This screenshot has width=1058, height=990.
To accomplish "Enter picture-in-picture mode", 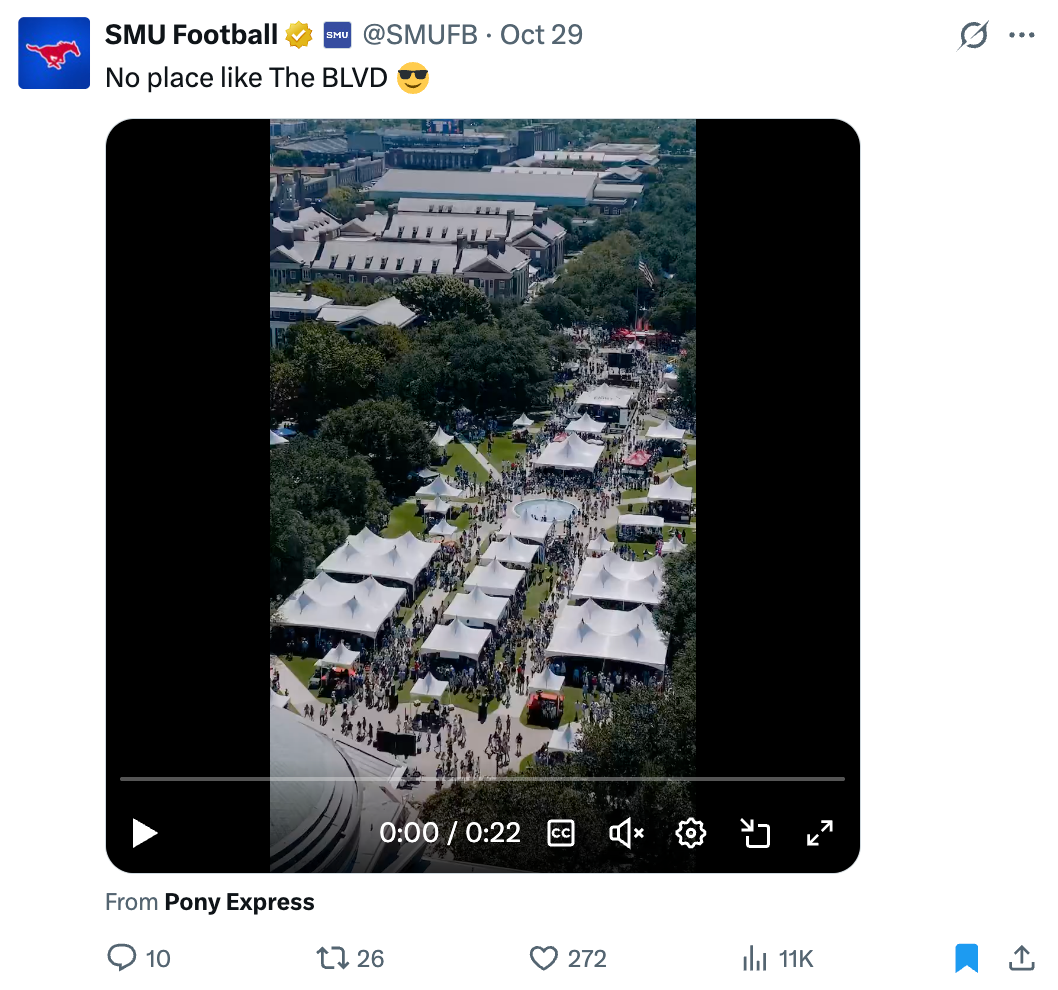I will tap(755, 833).
